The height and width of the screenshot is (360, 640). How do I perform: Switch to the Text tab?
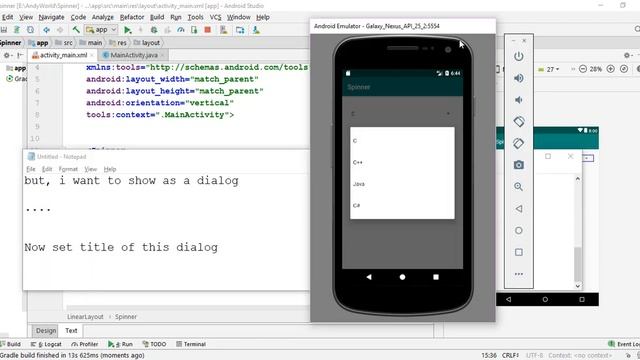(71, 331)
